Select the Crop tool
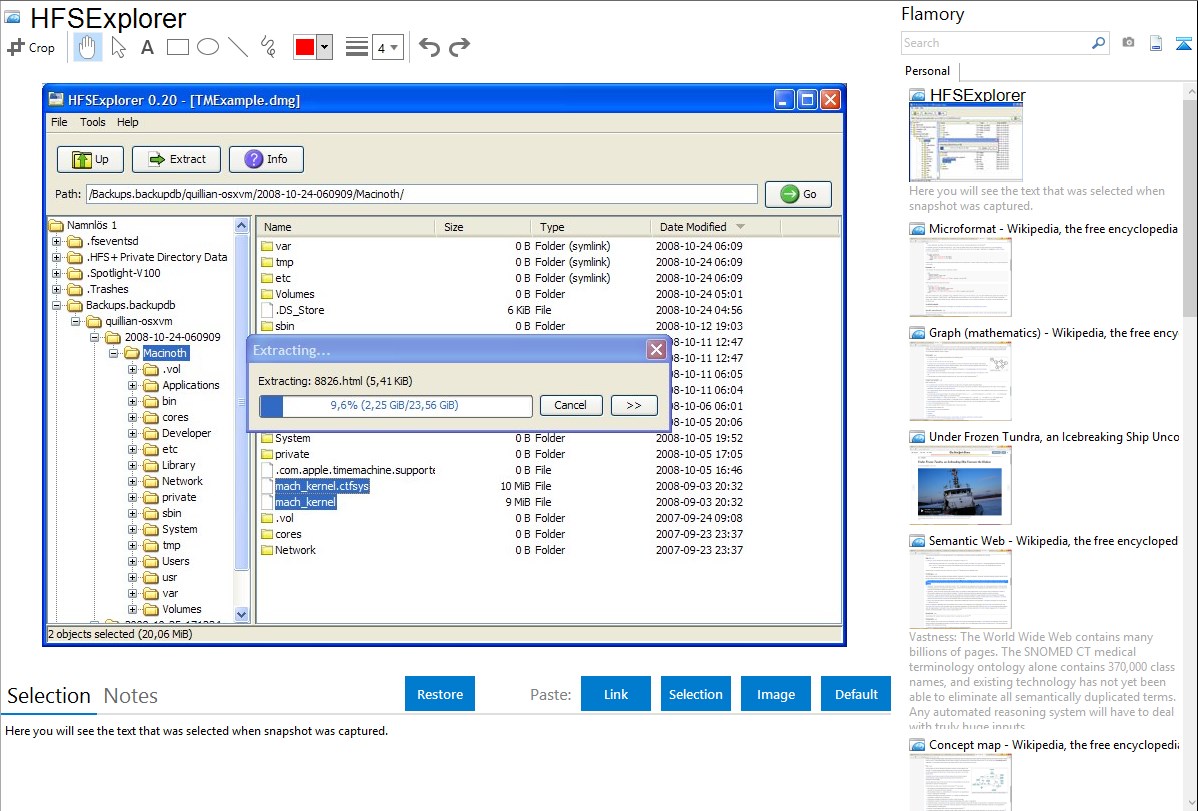1198x811 pixels. coord(31,47)
